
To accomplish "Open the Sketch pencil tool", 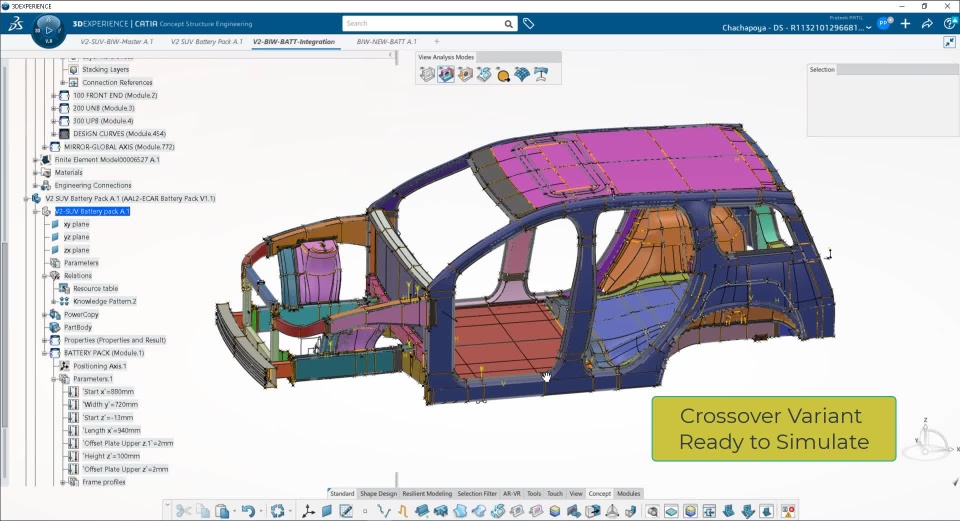I will [346, 511].
